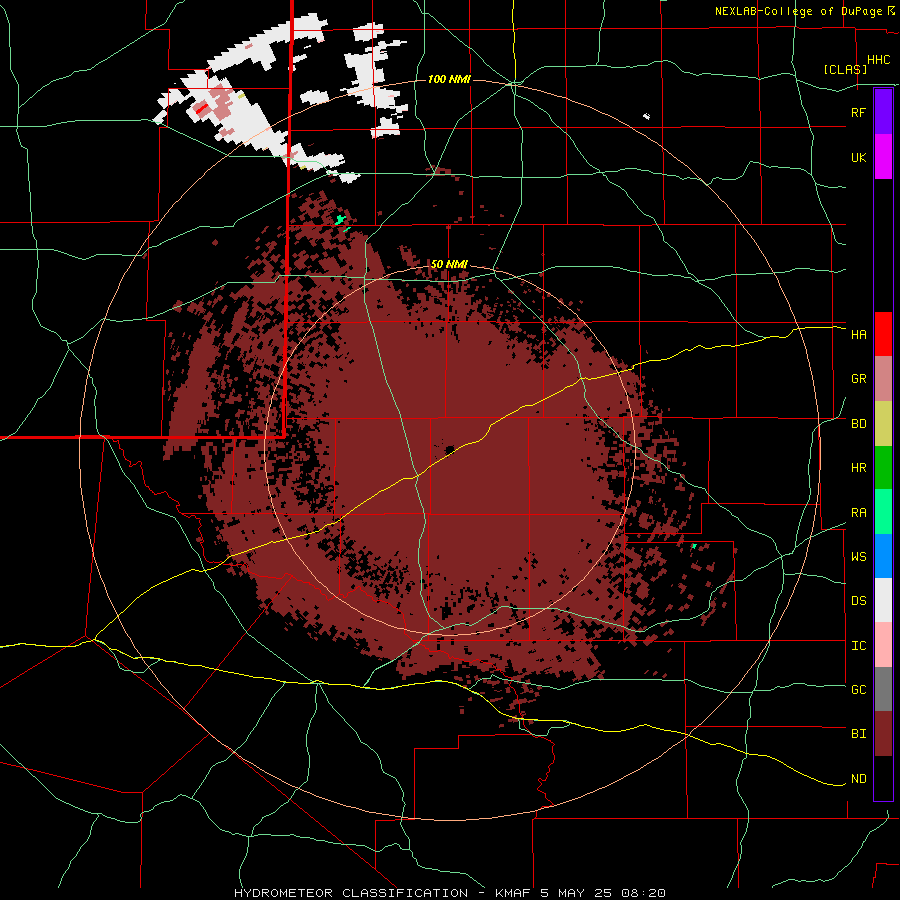Click the HA red legend swatch

coord(883,334)
